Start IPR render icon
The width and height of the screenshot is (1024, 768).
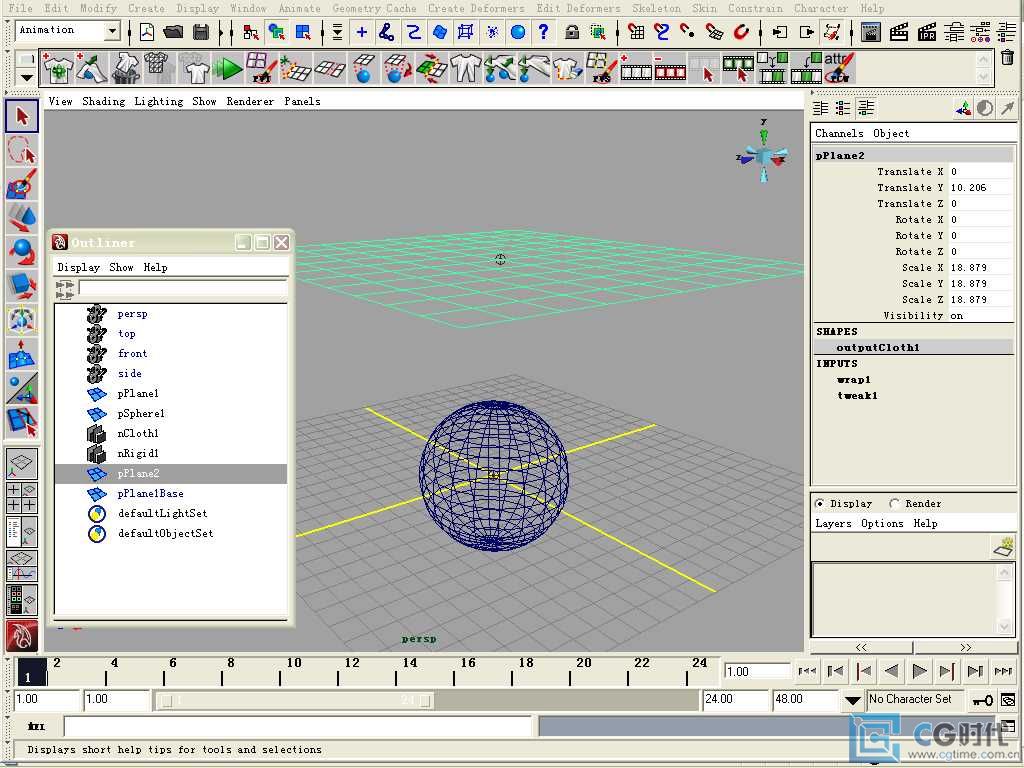pyautogui.click(x=927, y=31)
